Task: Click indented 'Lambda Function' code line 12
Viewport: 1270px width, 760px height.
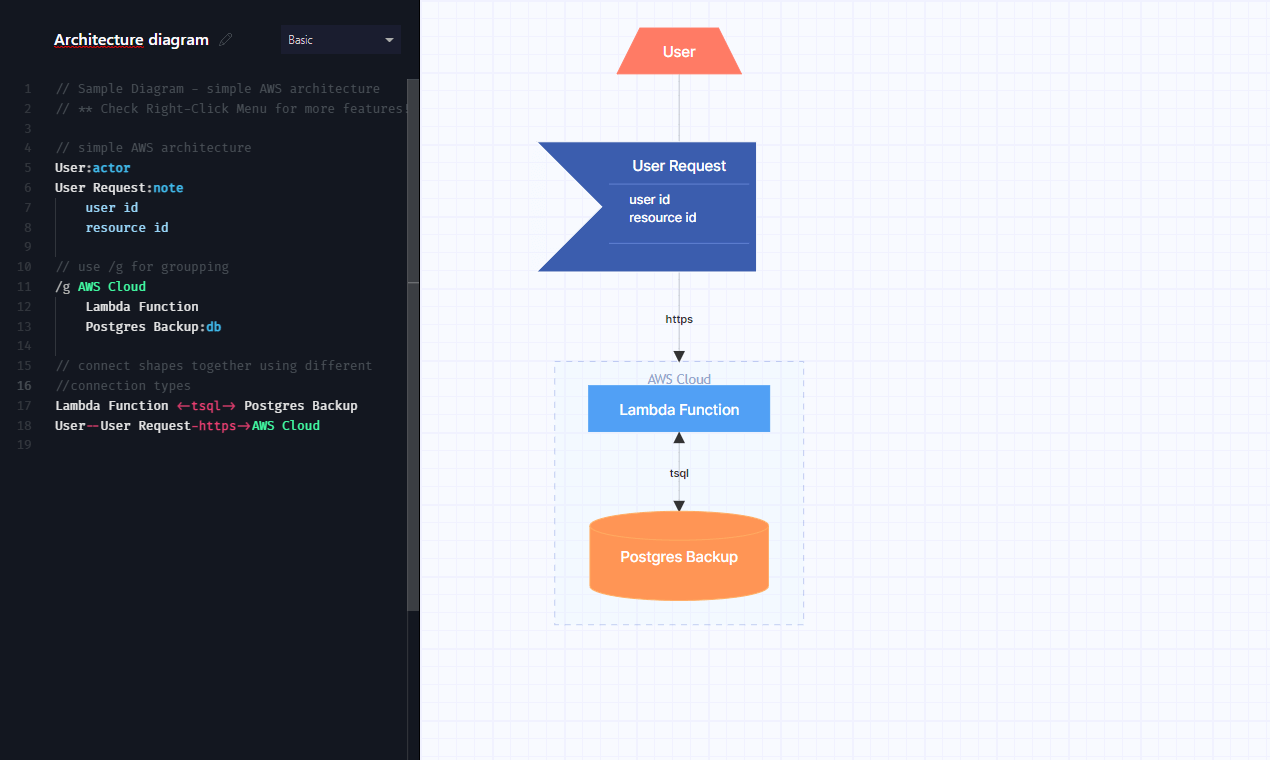Action: tap(142, 306)
